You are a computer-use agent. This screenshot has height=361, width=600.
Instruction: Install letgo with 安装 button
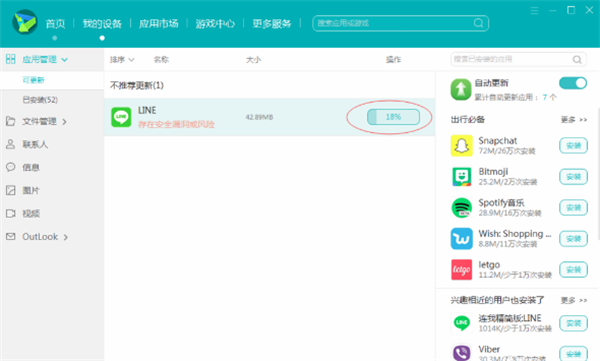coord(573,270)
